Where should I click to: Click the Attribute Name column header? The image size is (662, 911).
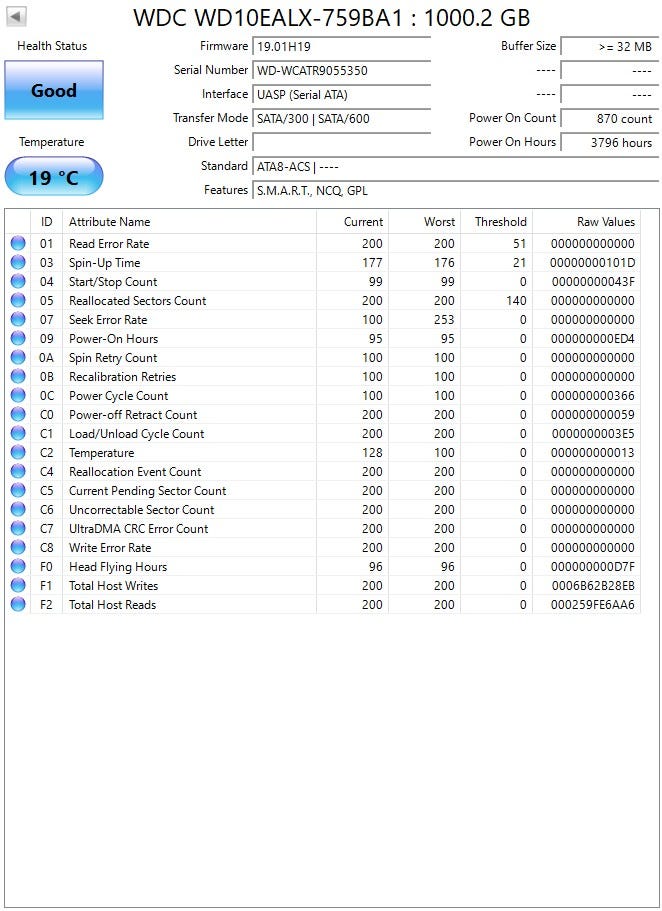coord(189,222)
